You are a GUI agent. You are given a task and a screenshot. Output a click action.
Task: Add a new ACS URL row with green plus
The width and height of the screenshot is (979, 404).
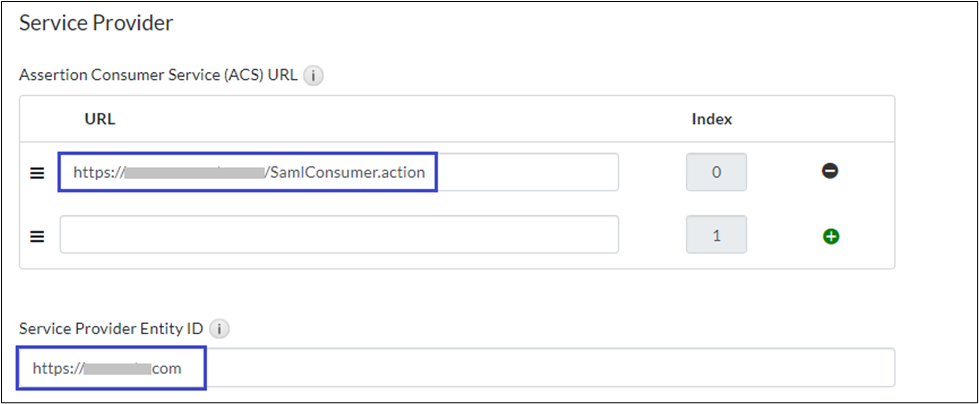[830, 237]
